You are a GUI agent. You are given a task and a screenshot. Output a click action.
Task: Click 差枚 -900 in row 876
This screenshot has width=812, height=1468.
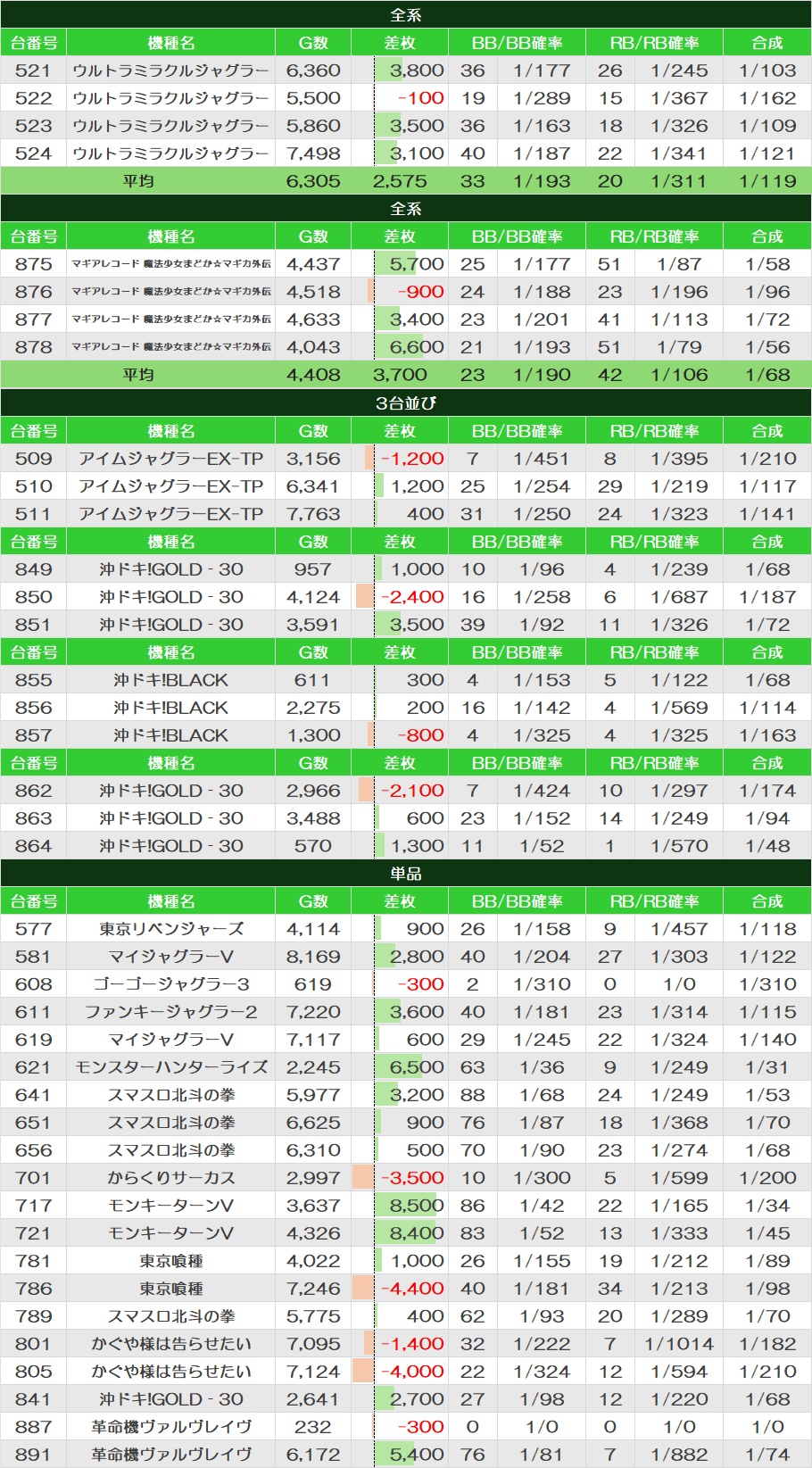point(420,292)
